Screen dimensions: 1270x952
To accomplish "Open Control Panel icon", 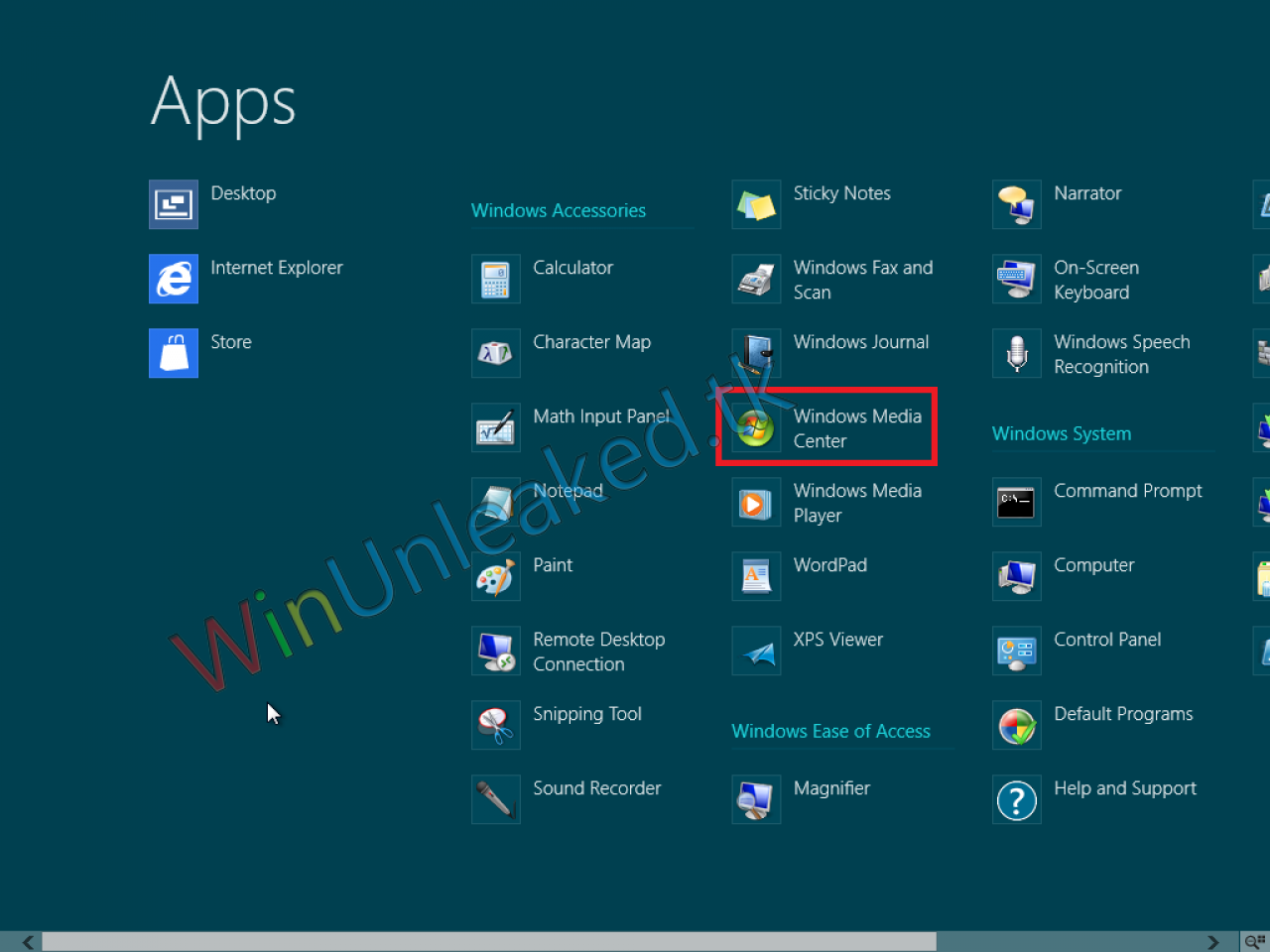I will [x=1017, y=651].
